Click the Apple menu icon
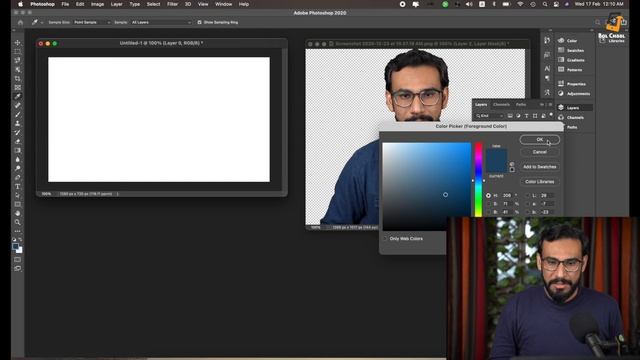This screenshot has height=360, width=640. click(20, 4)
